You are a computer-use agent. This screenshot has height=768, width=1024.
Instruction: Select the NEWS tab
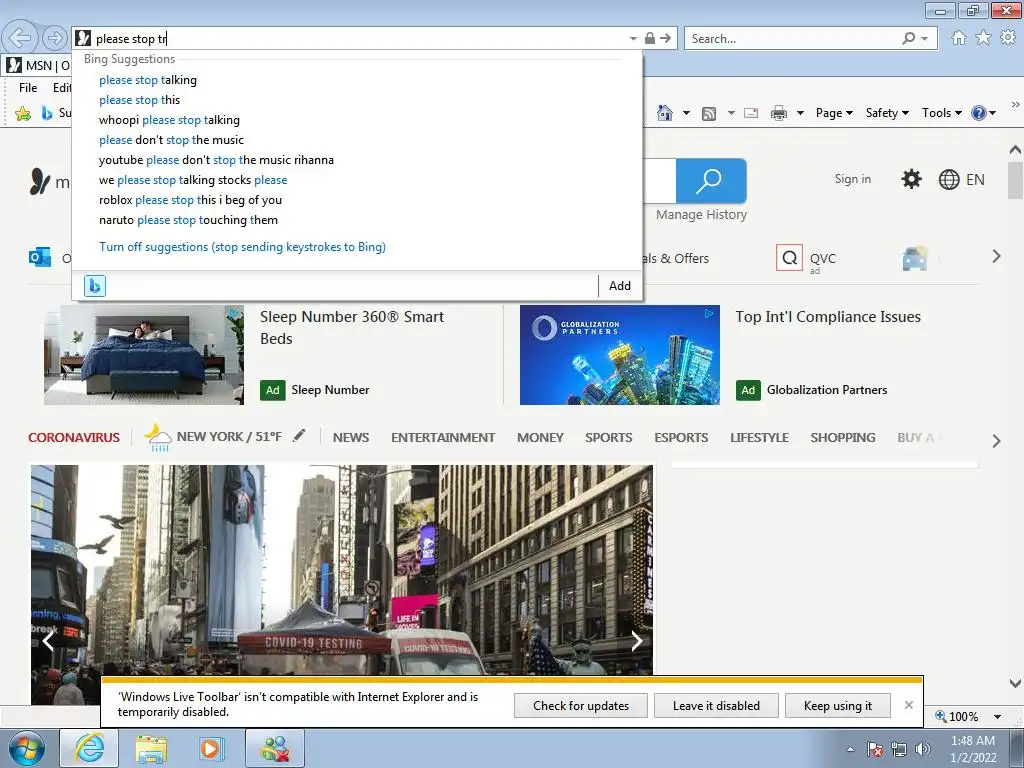point(351,438)
